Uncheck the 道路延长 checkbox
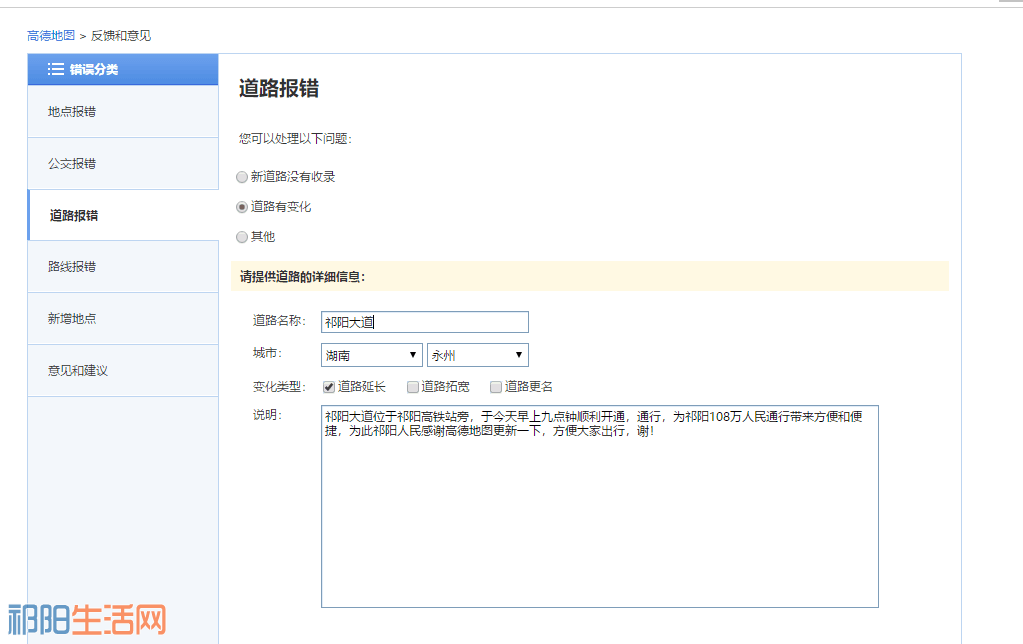 [329, 387]
